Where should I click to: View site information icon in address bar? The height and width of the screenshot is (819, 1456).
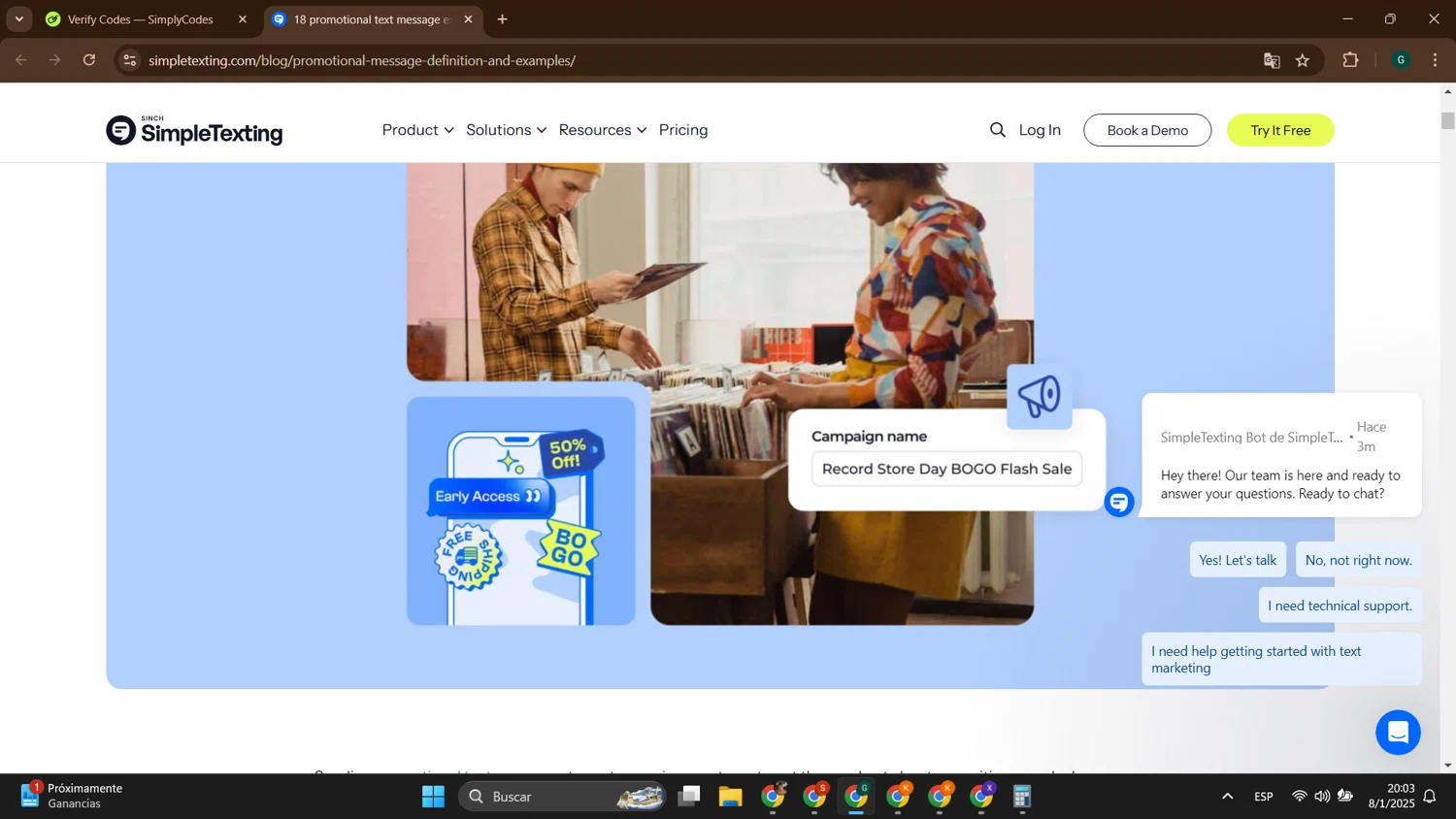[x=130, y=60]
